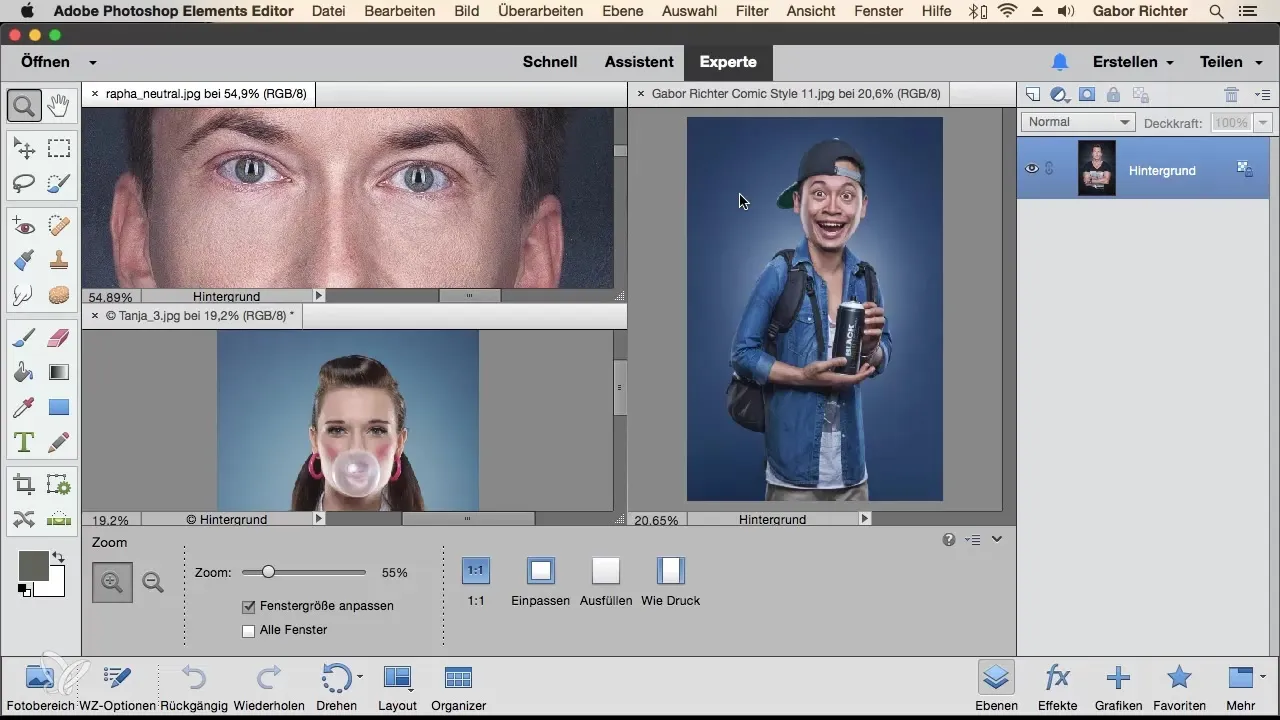Click the Hintergrund layer thumbnail
Image resolution: width=1280 pixels, height=720 pixels.
pyautogui.click(x=1097, y=168)
